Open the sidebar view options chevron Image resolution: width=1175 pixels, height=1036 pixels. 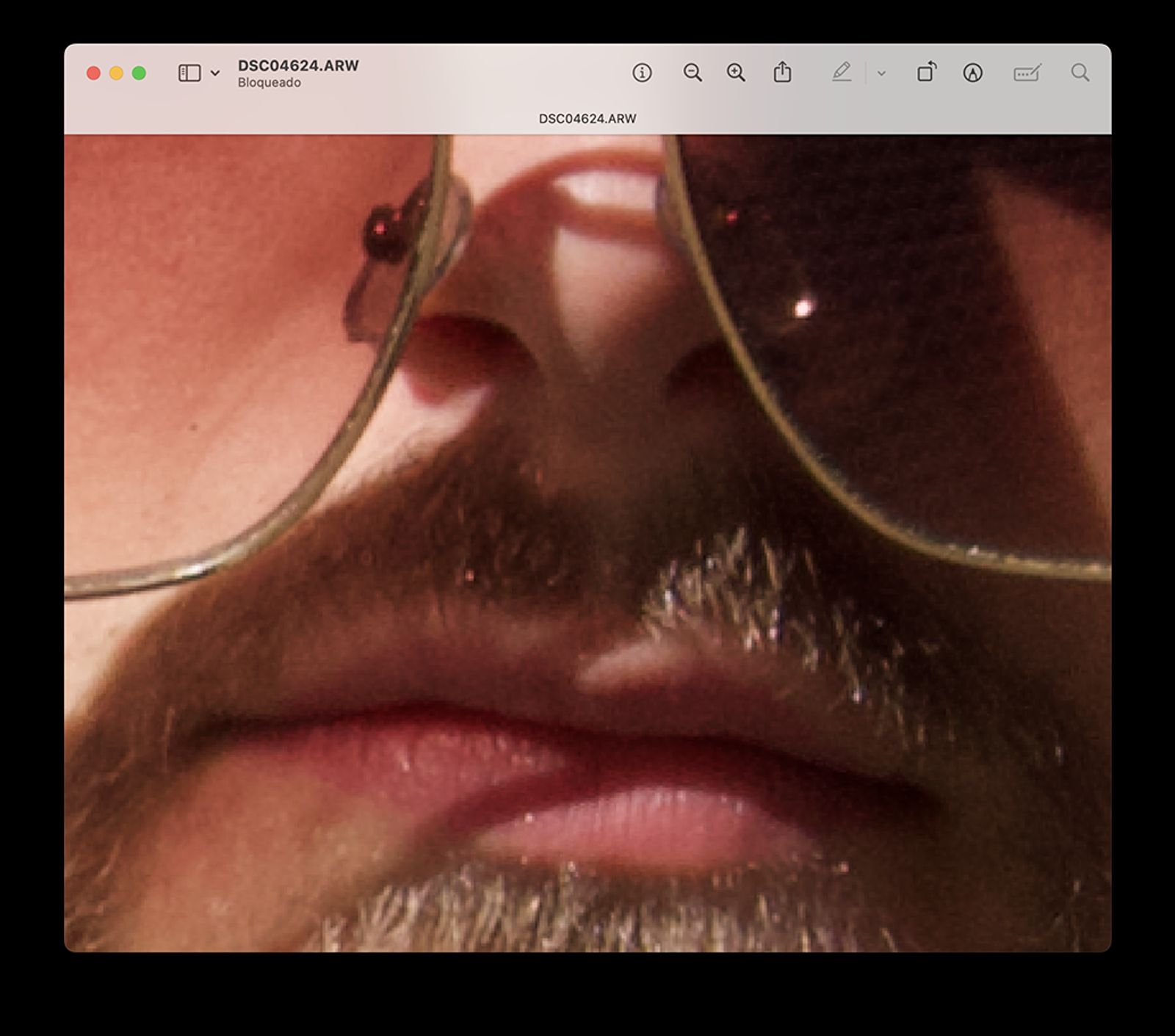pyautogui.click(x=215, y=73)
